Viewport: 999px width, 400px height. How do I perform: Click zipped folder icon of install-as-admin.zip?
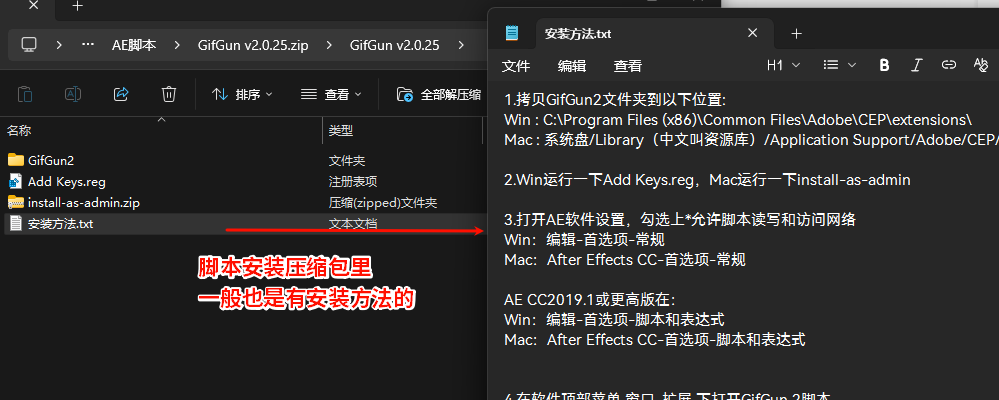point(16,202)
